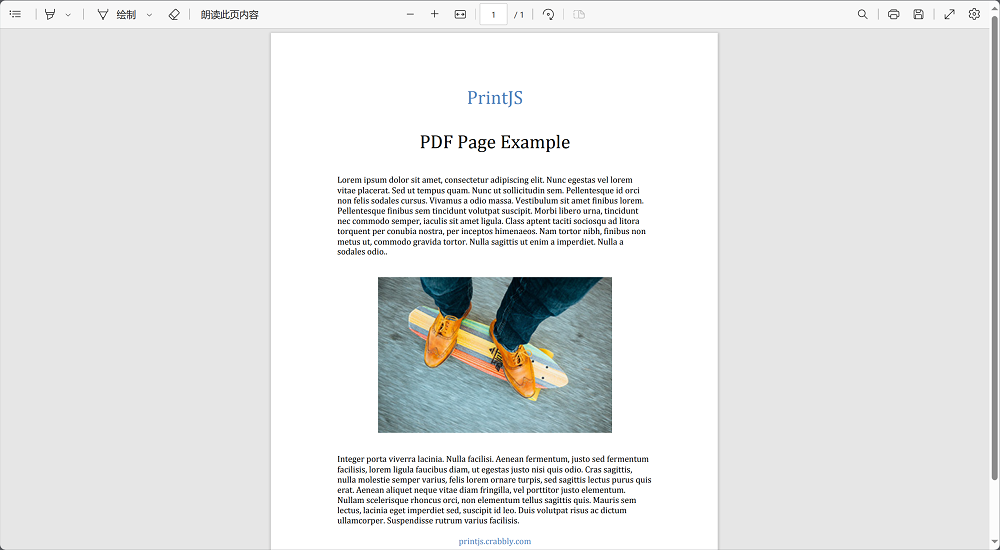The image size is (1000, 550).
Task: Click the PDF Page Example title
Action: coord(495,142)
